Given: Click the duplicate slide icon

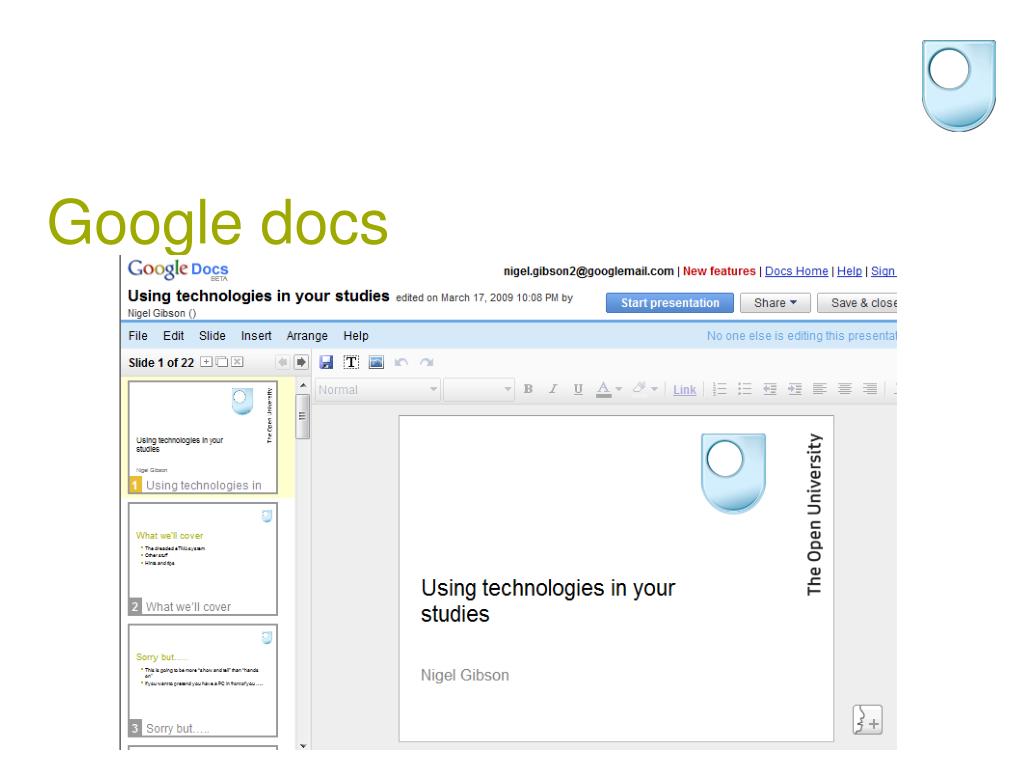Looking at the screenshot, I should [x=222, y=362].
